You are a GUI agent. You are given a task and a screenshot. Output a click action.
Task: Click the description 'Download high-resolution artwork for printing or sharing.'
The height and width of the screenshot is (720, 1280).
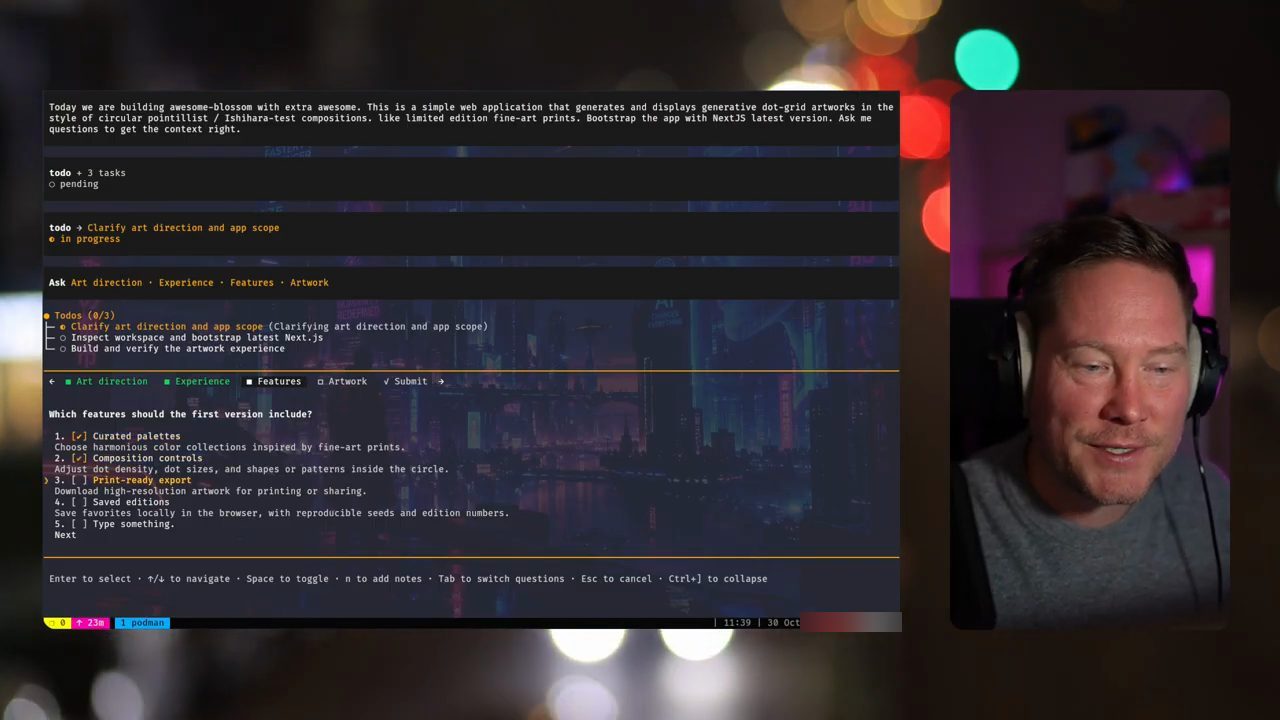point(211,491)
